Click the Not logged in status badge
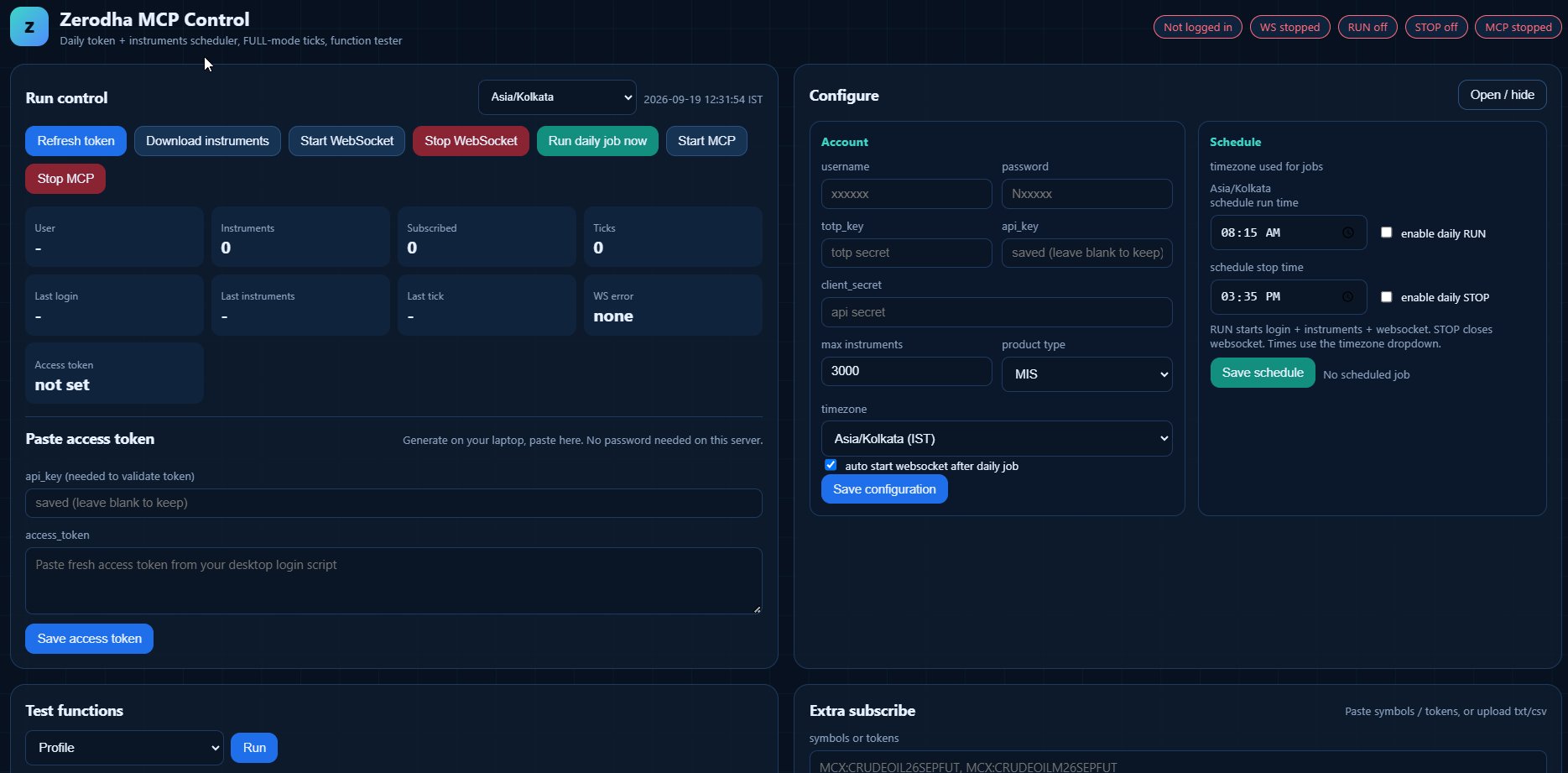The height and width of the screenshot is (773, 1568). [1197, 27]
